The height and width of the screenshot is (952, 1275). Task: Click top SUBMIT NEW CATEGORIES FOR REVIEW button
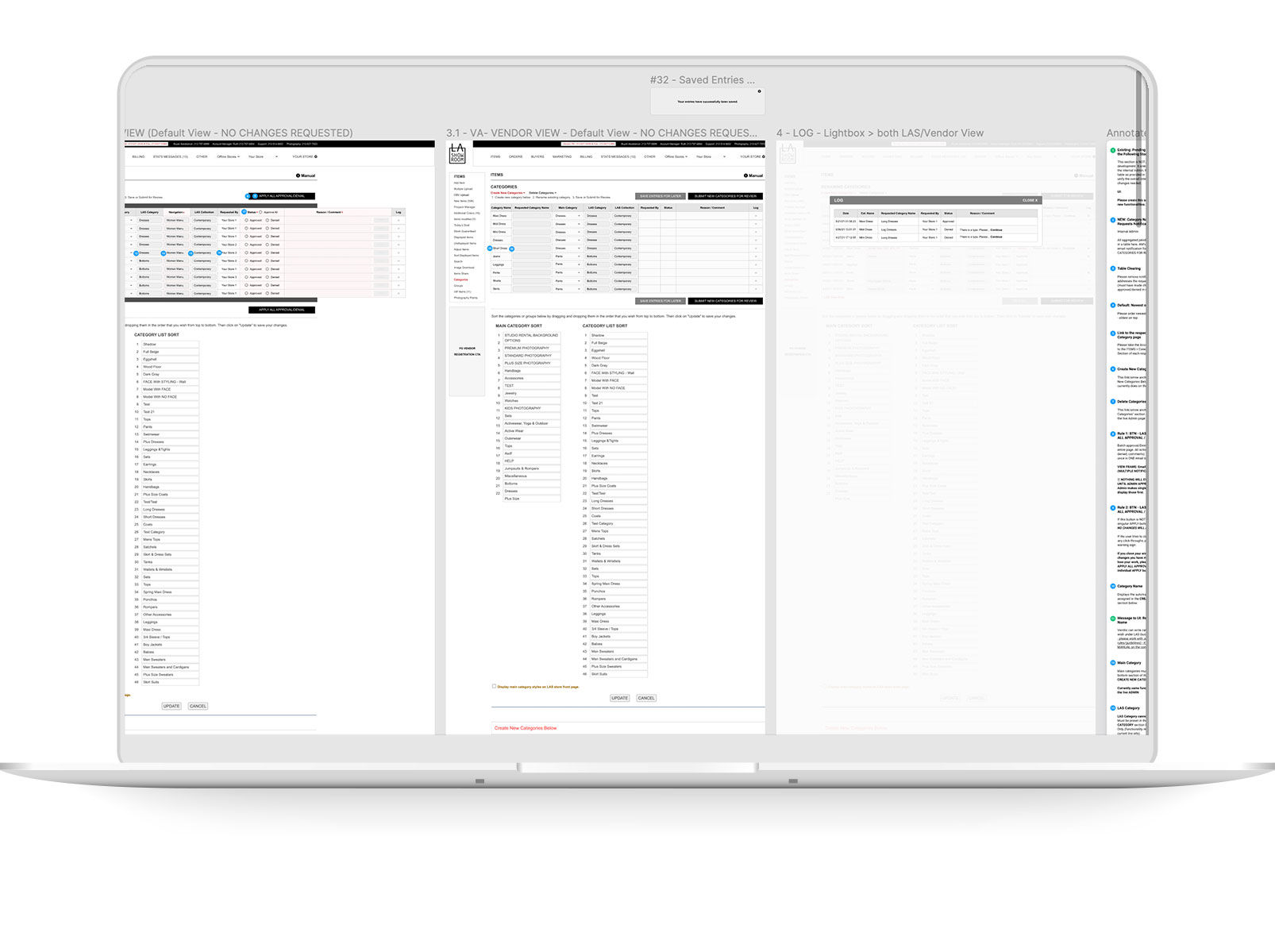(x=725, y=196)
